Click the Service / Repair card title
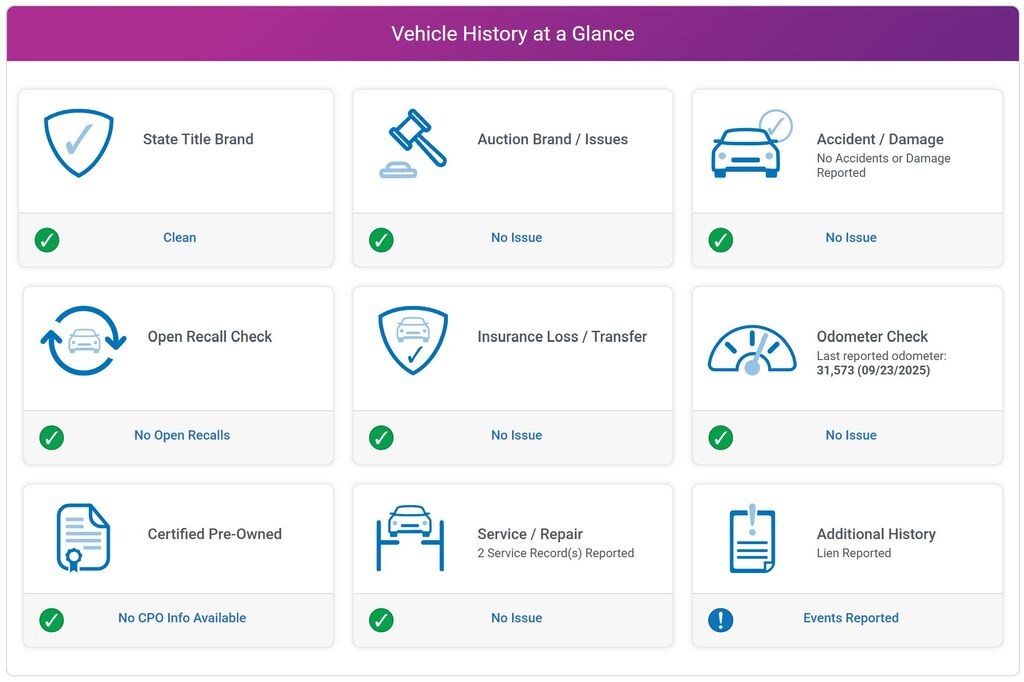Viewport: 1024px width, 682px height. point(530,534)
